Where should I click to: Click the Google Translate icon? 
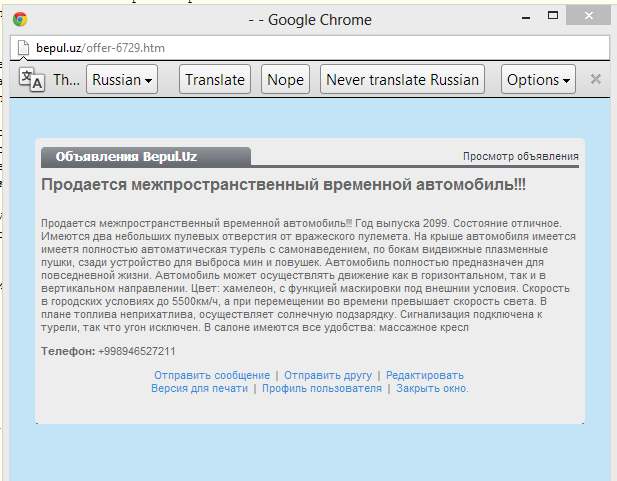coord(31,80)
